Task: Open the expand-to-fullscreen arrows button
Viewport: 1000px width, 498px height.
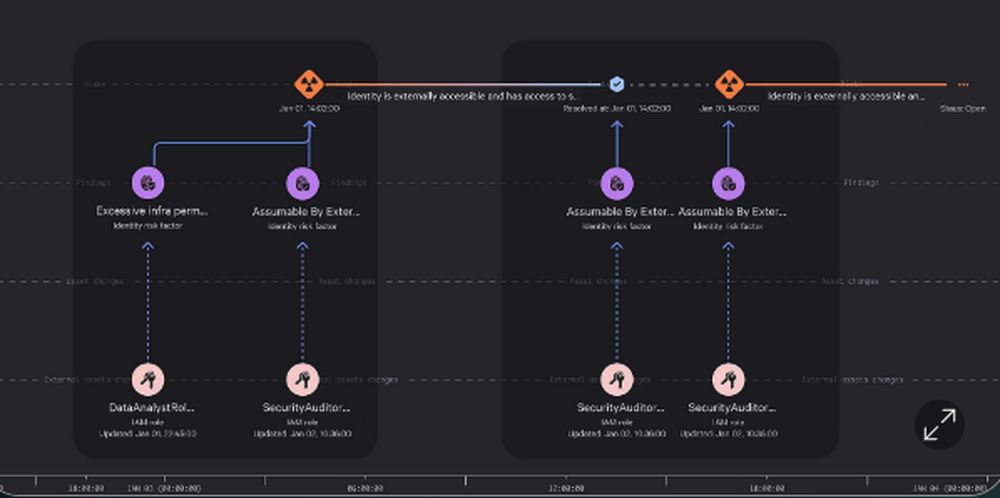Action: point(939,425)
